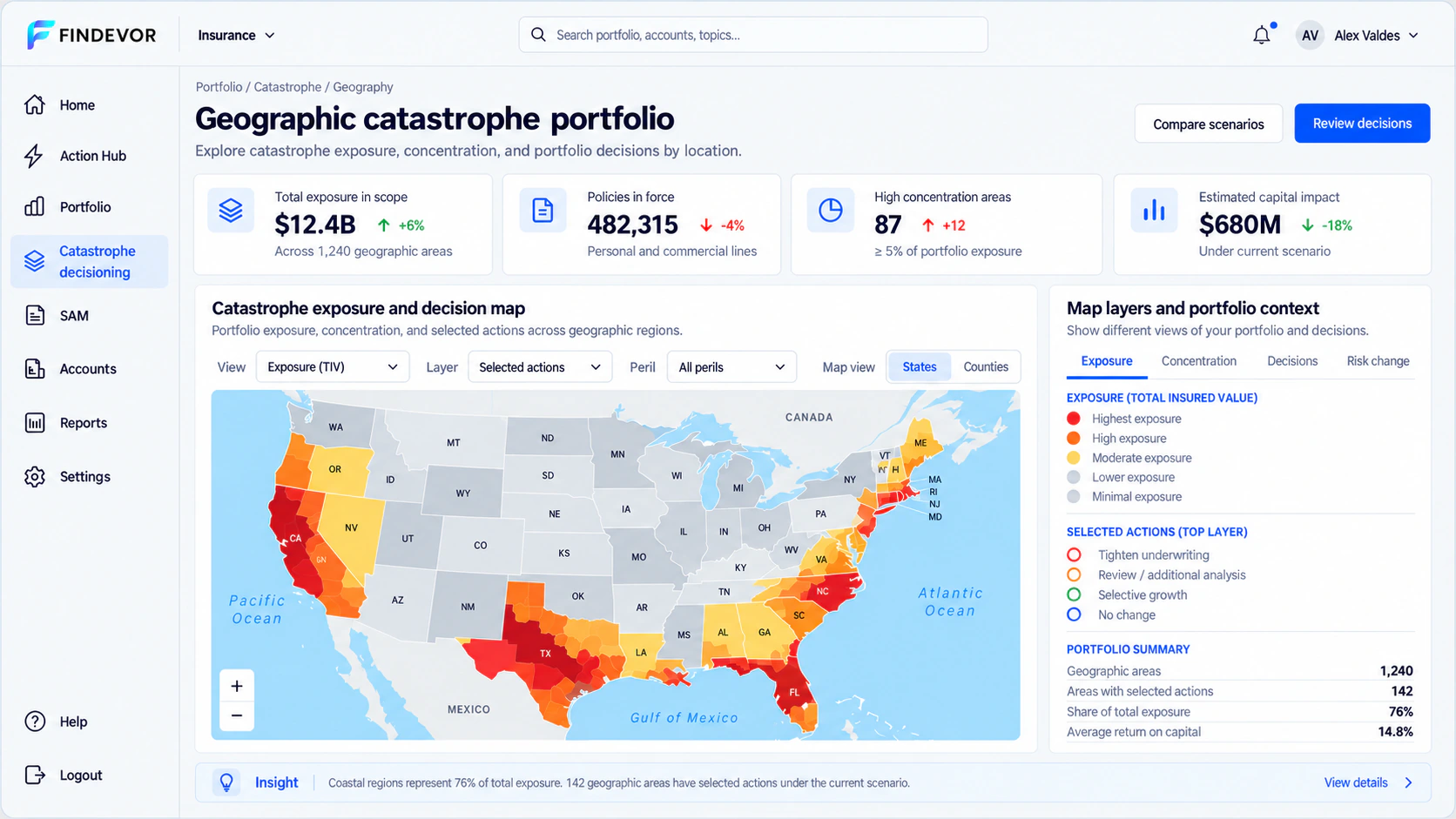The height and width of the screenshot is (819, 1456).
Task: Switch to the Concentration tab
Action: pyautogui.click(x=1199, y=361)
